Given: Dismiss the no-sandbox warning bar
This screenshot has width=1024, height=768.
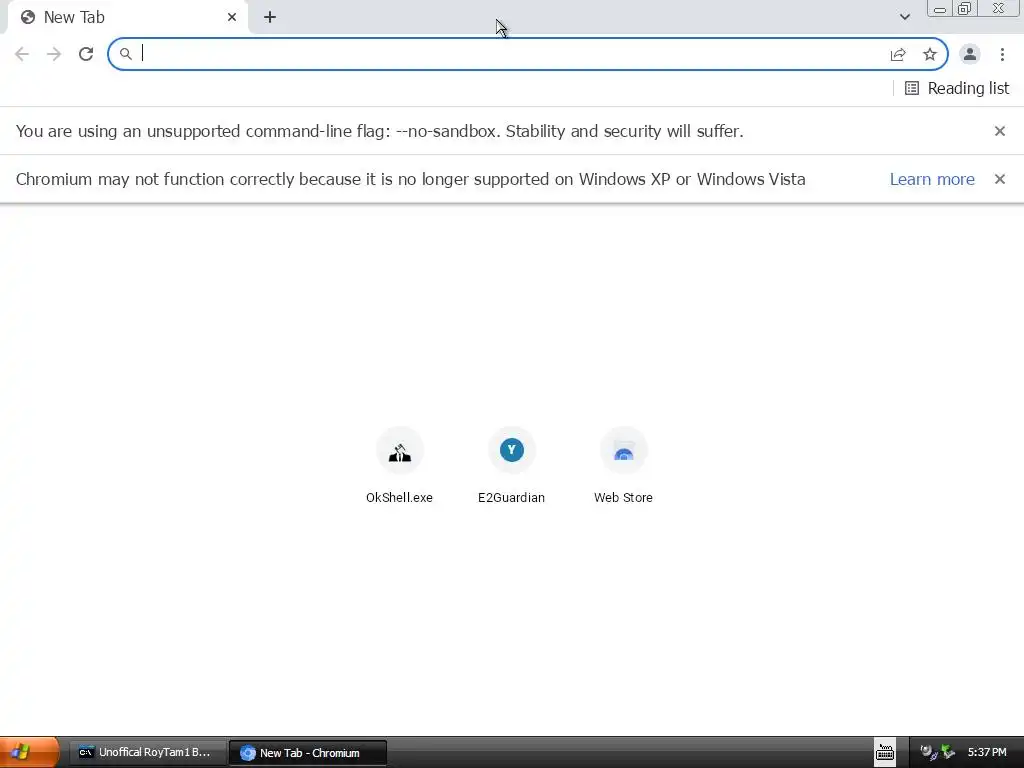Looking at the screenshot, I should (x=1000, y=131).
